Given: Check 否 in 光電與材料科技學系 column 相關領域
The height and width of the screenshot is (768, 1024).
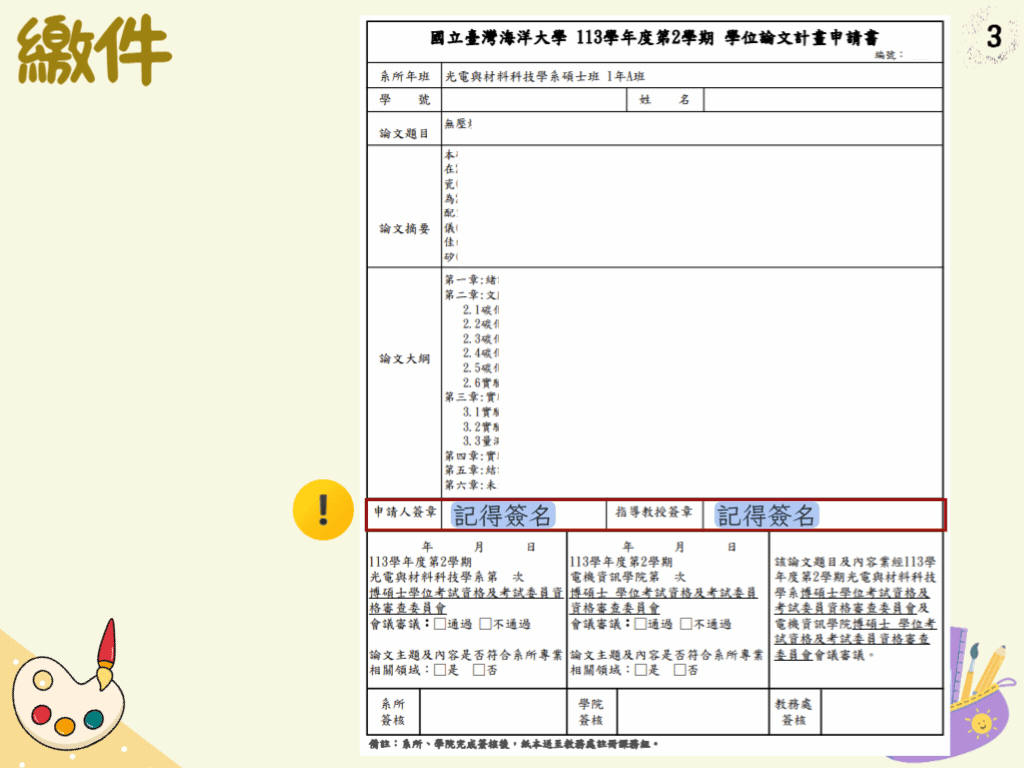Looking at the screenshot, I should pyautogui.click(x=479, y=670).
